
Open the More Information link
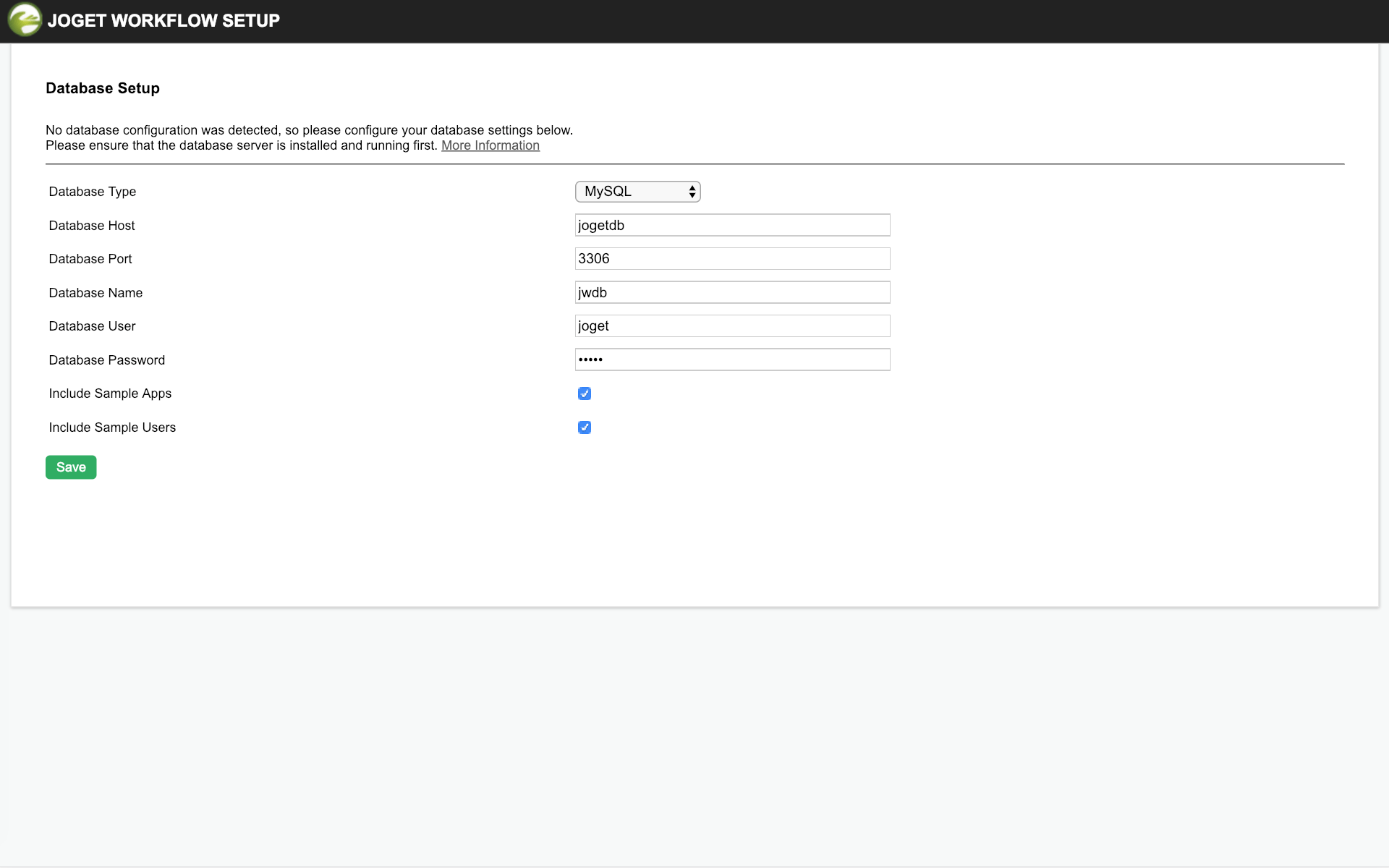(x=490, y=145)
